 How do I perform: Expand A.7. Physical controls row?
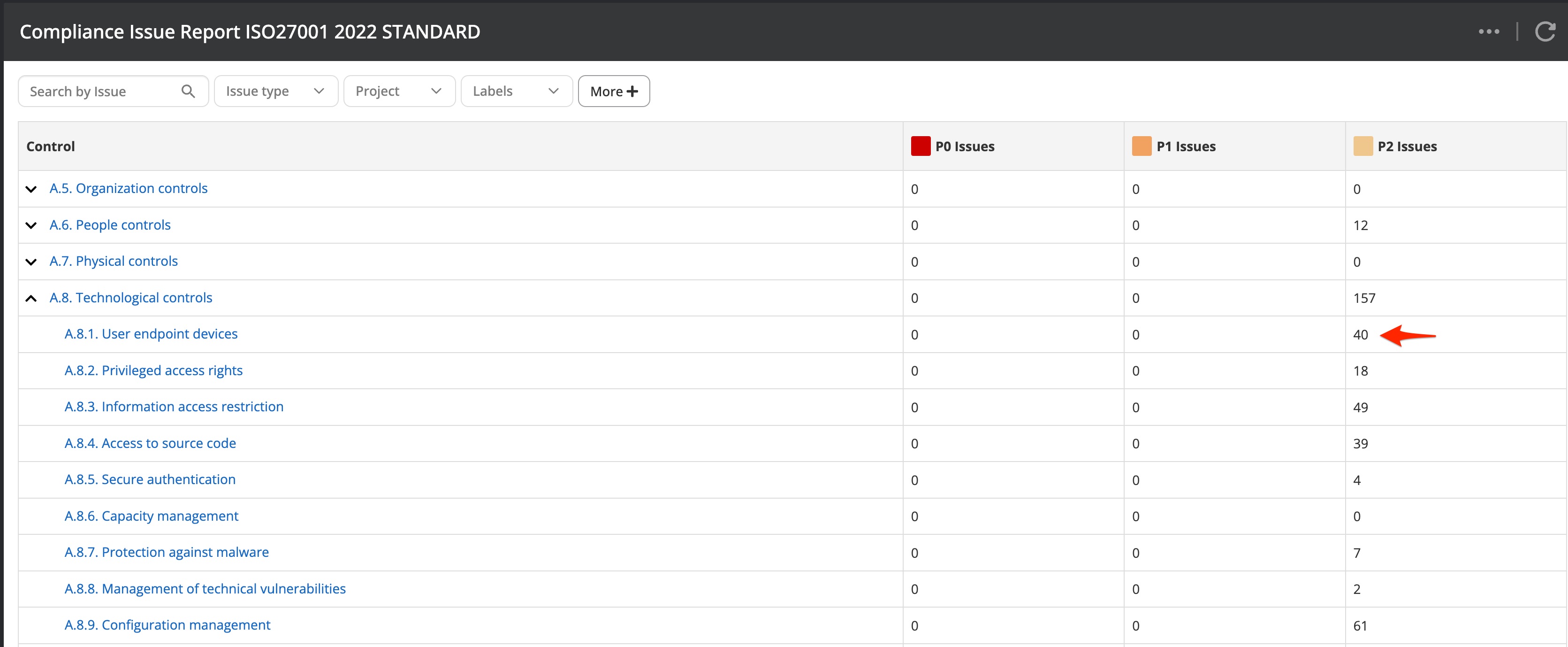click(31, 262)
